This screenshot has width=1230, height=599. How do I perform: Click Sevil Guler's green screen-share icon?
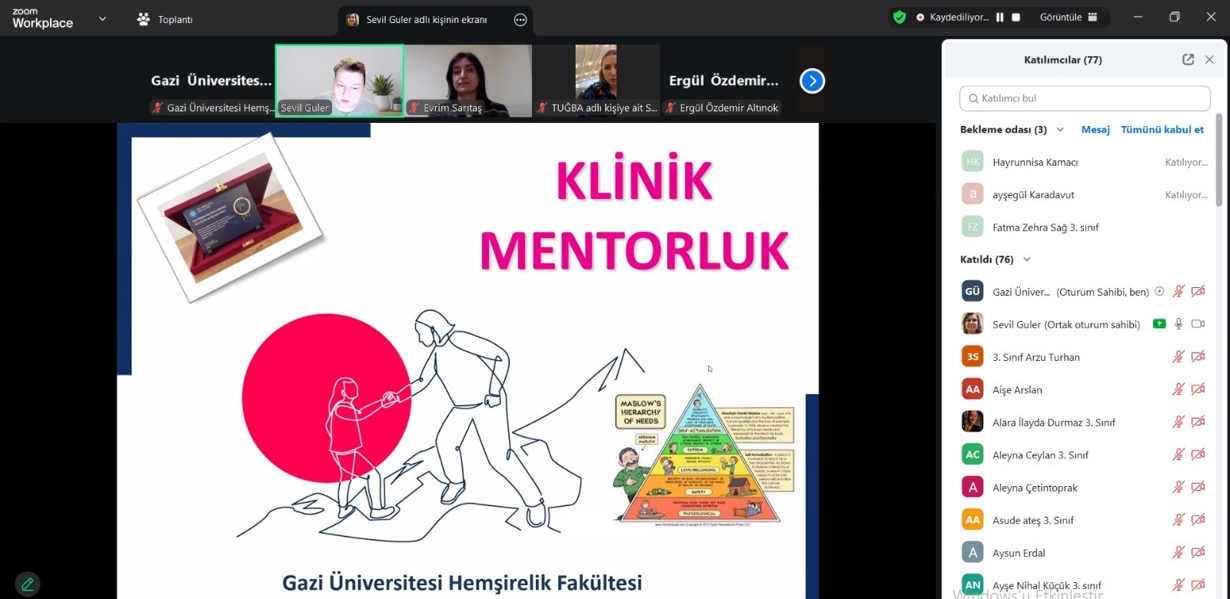tap(1159, 324)
